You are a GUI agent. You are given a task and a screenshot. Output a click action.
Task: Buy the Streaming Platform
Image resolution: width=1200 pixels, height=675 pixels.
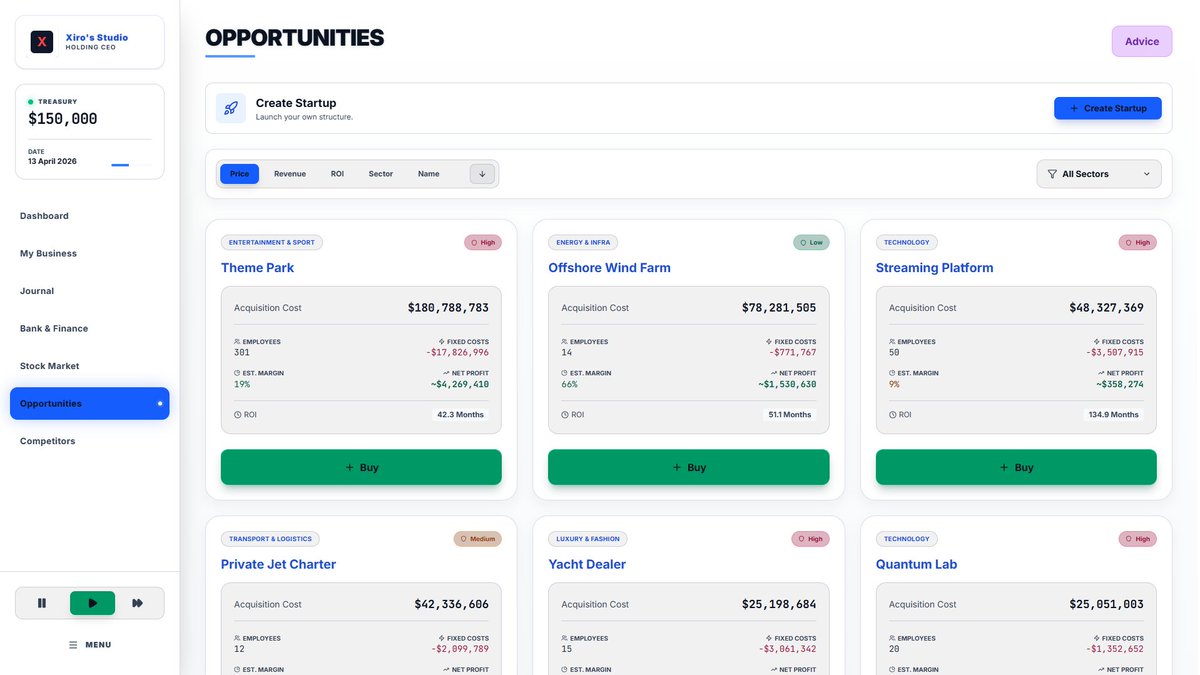tap(1016, 467)
